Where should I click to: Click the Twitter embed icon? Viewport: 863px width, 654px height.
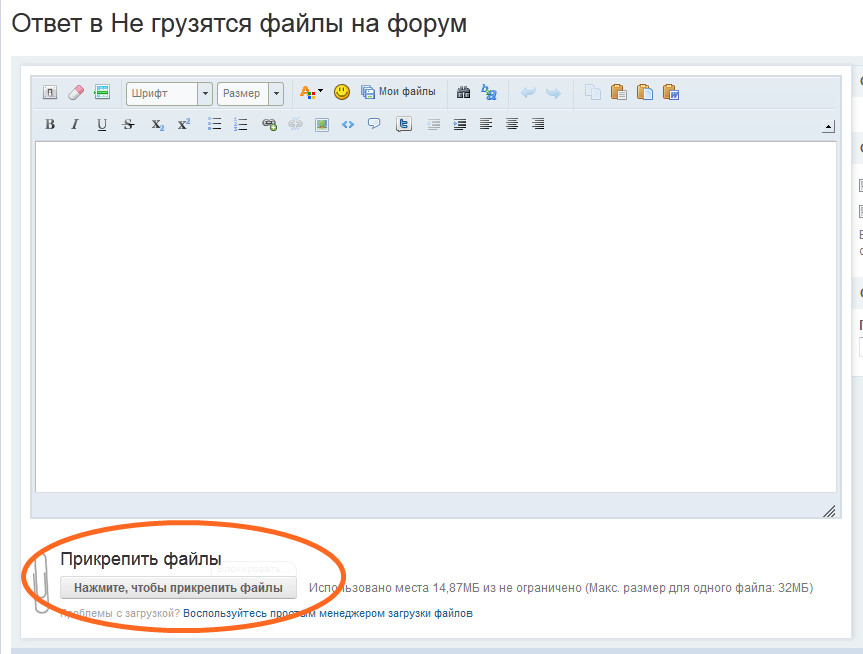(404, 124)
